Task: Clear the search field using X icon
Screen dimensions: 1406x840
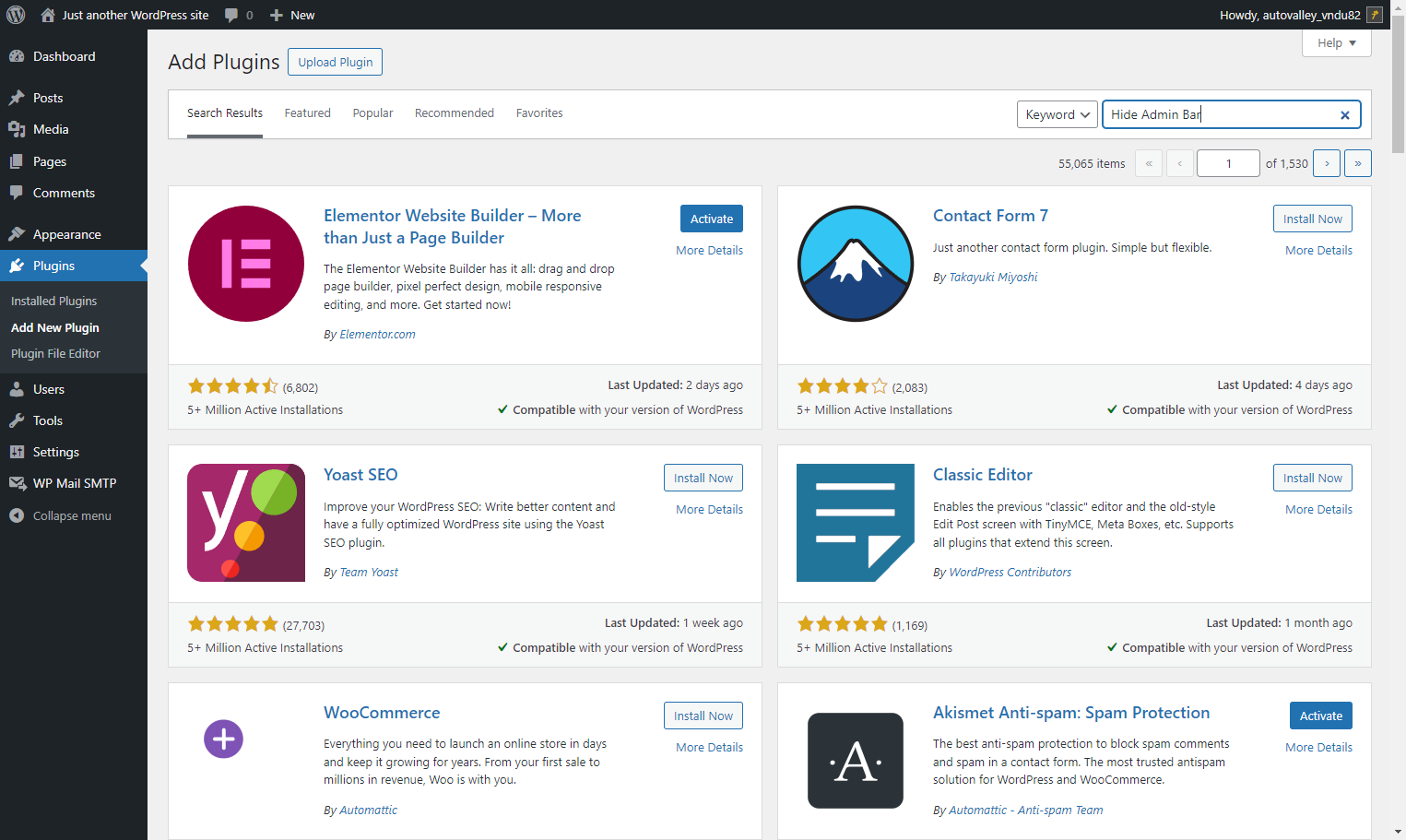Action: coord(1345,115)
